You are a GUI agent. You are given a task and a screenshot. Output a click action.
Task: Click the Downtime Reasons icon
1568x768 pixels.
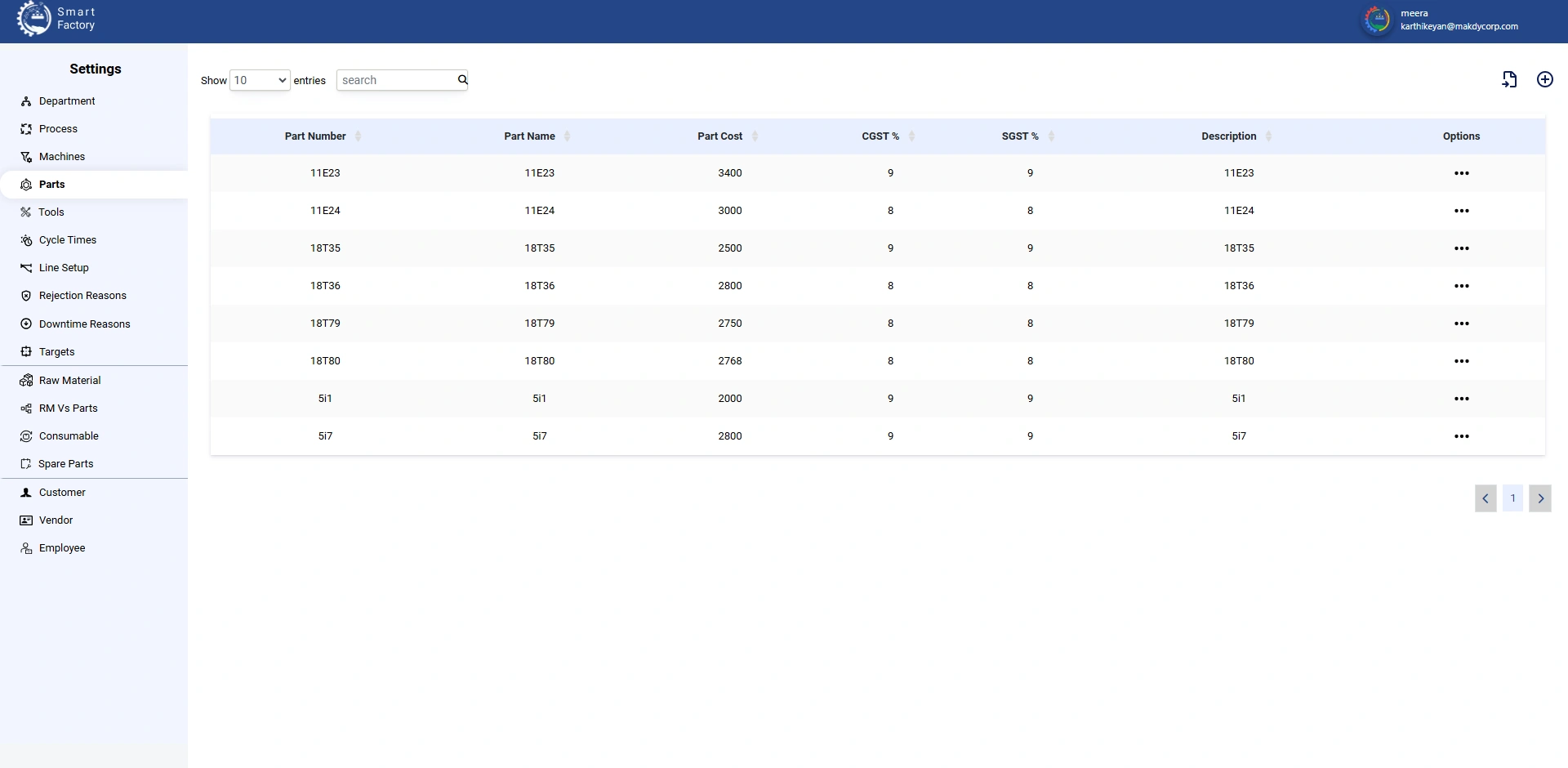tap(26, 324)
